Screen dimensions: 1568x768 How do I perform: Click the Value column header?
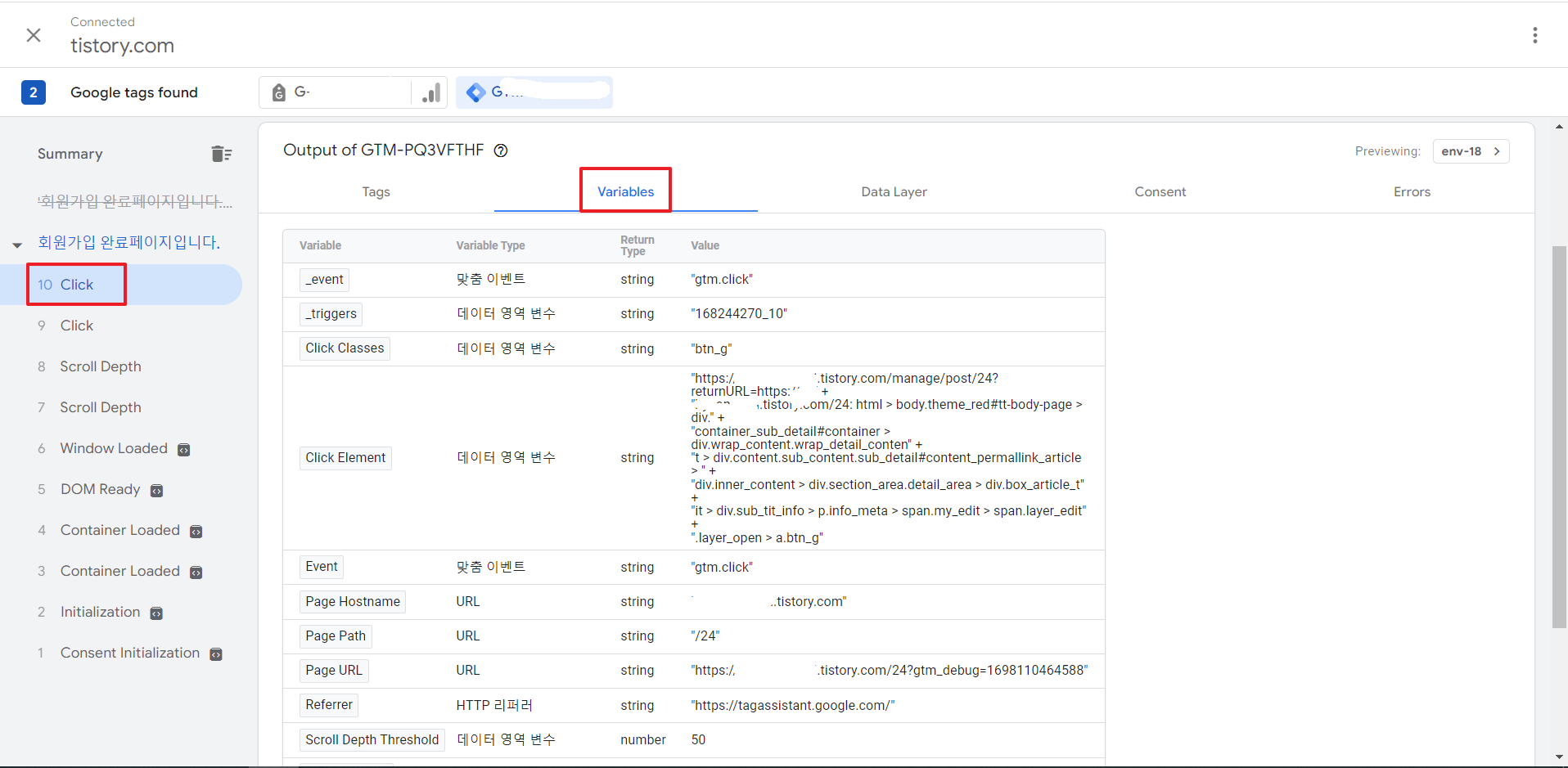705,245
